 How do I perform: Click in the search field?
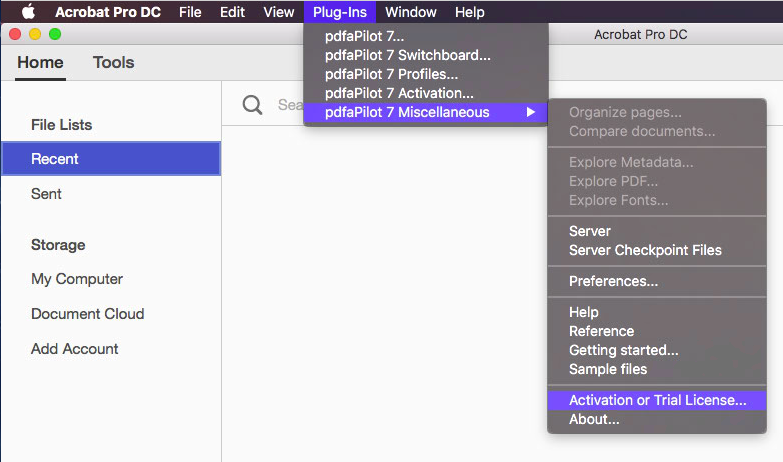(x=290, y=105)
